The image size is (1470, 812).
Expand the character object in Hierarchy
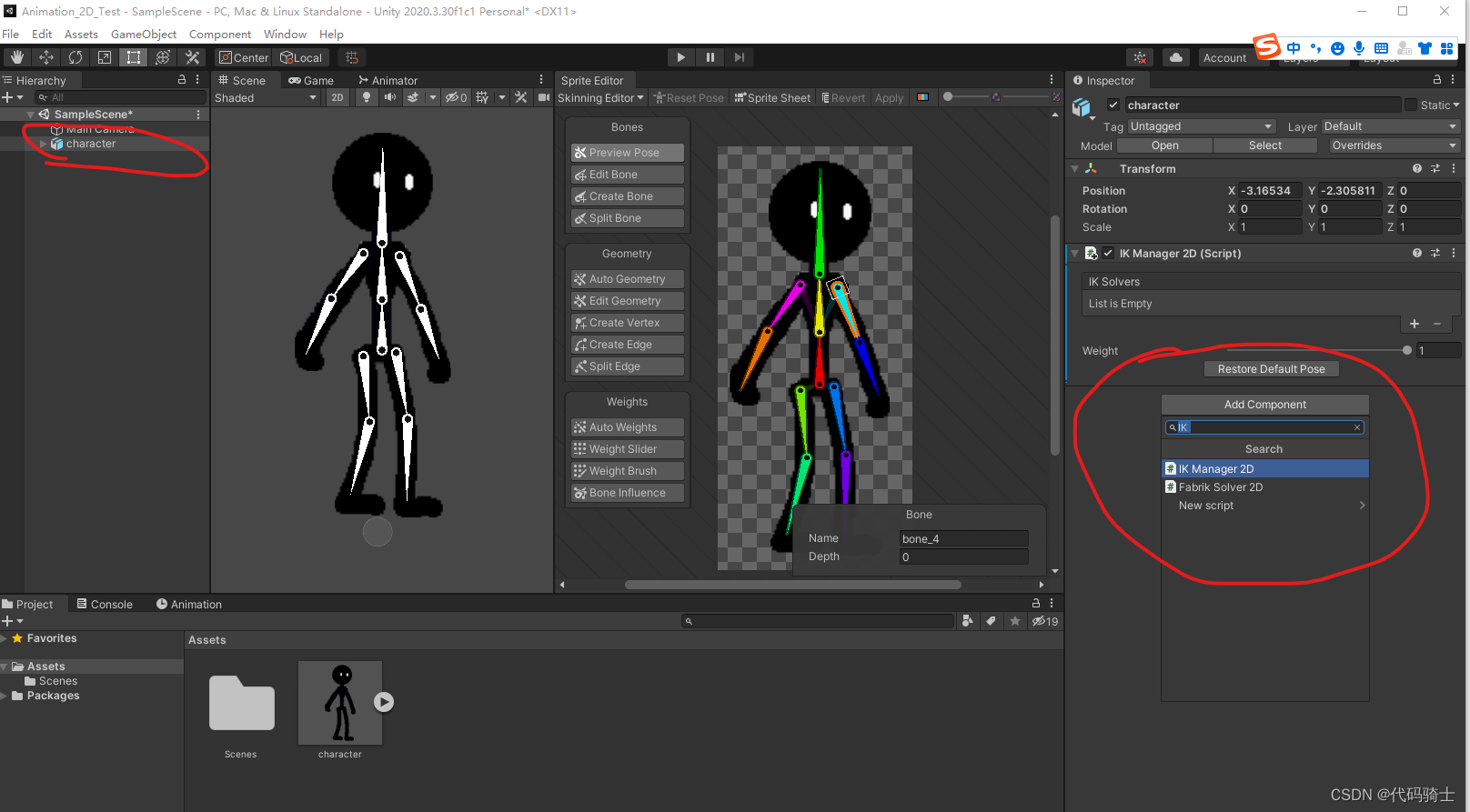[x=43, y=144]
